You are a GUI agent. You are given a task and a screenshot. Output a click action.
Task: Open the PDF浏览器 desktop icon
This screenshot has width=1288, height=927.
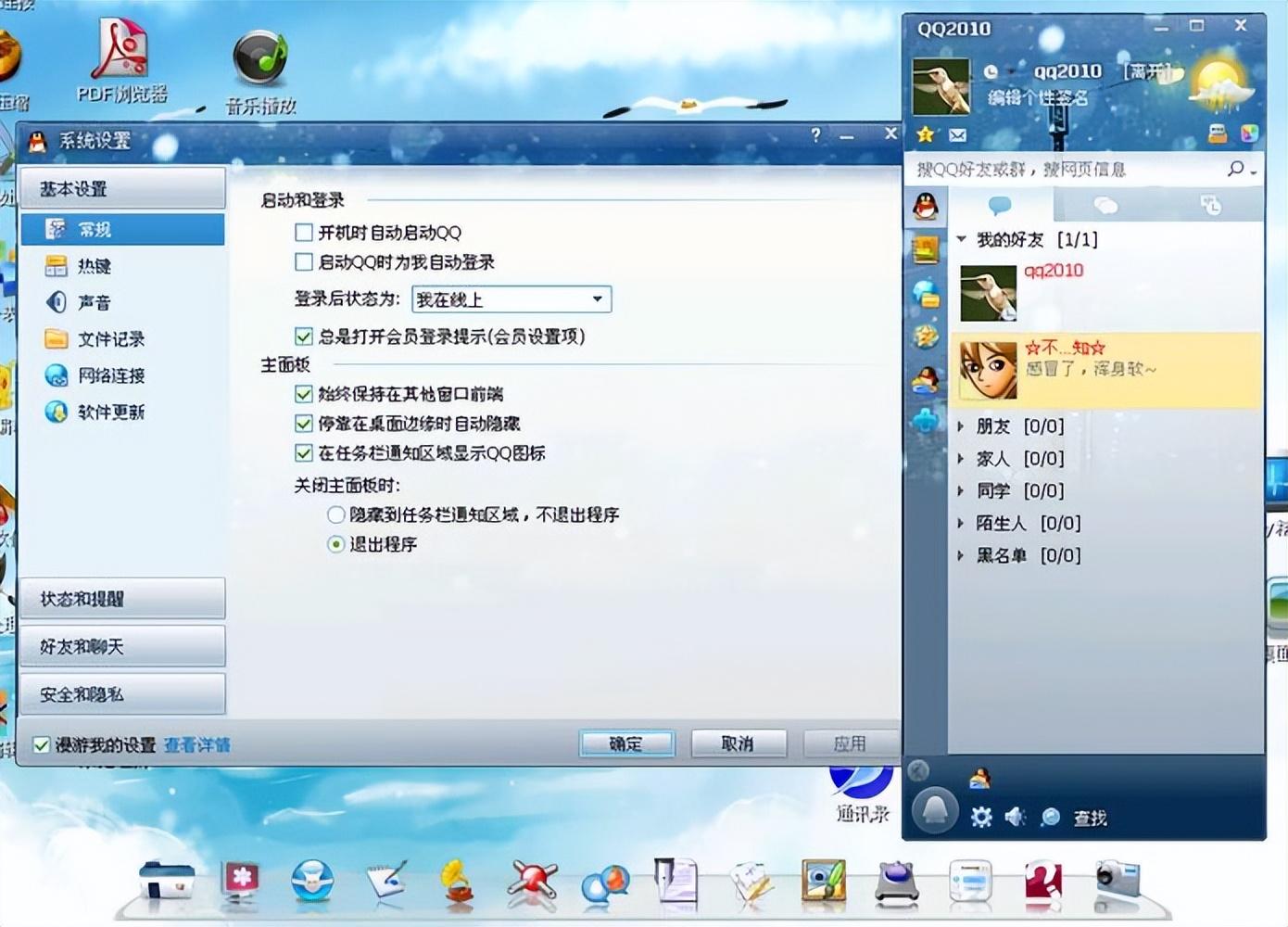tap(121, 60)
